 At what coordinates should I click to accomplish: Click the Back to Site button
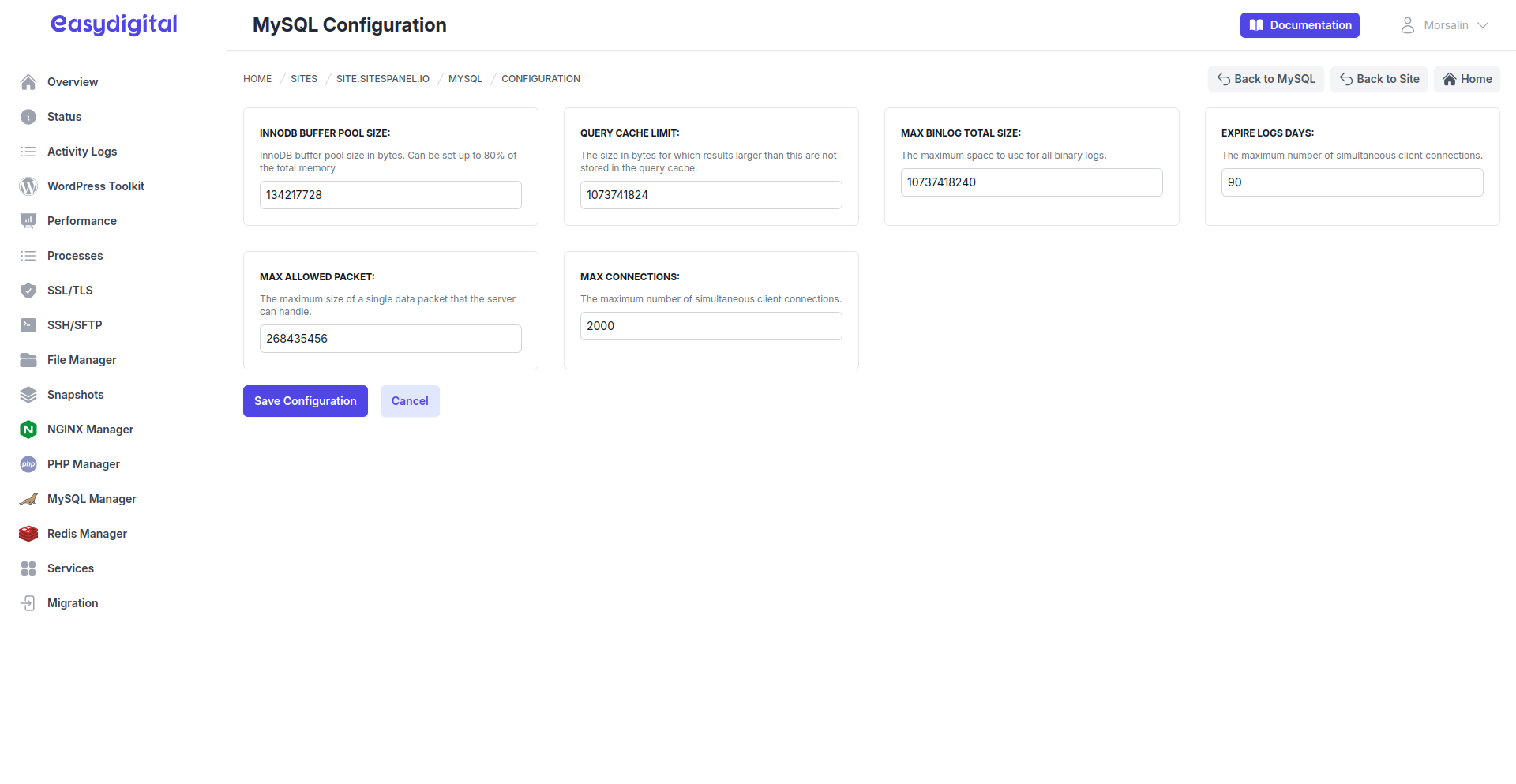coord(1379,79)
